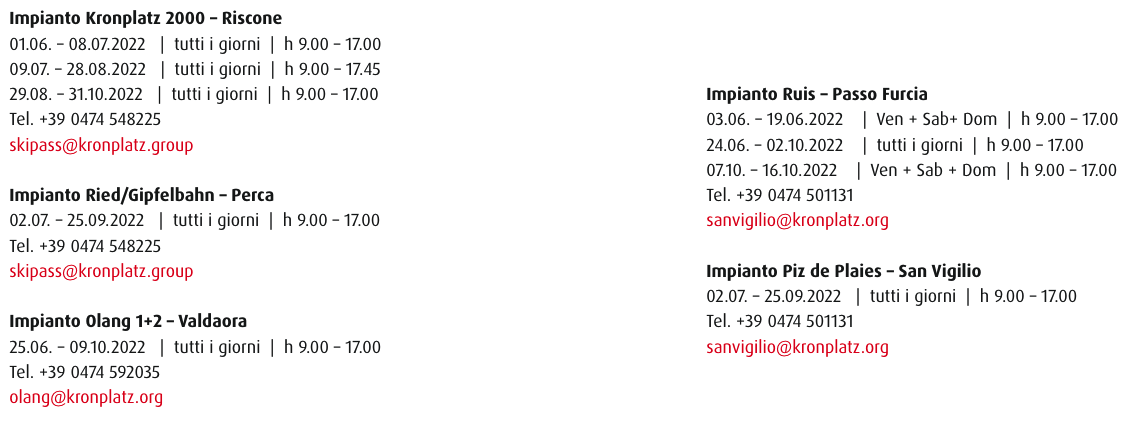Click phone number under Kronplatz 2000 Riscone
This screenshot has width=1124, height=421.
(85, 119)
